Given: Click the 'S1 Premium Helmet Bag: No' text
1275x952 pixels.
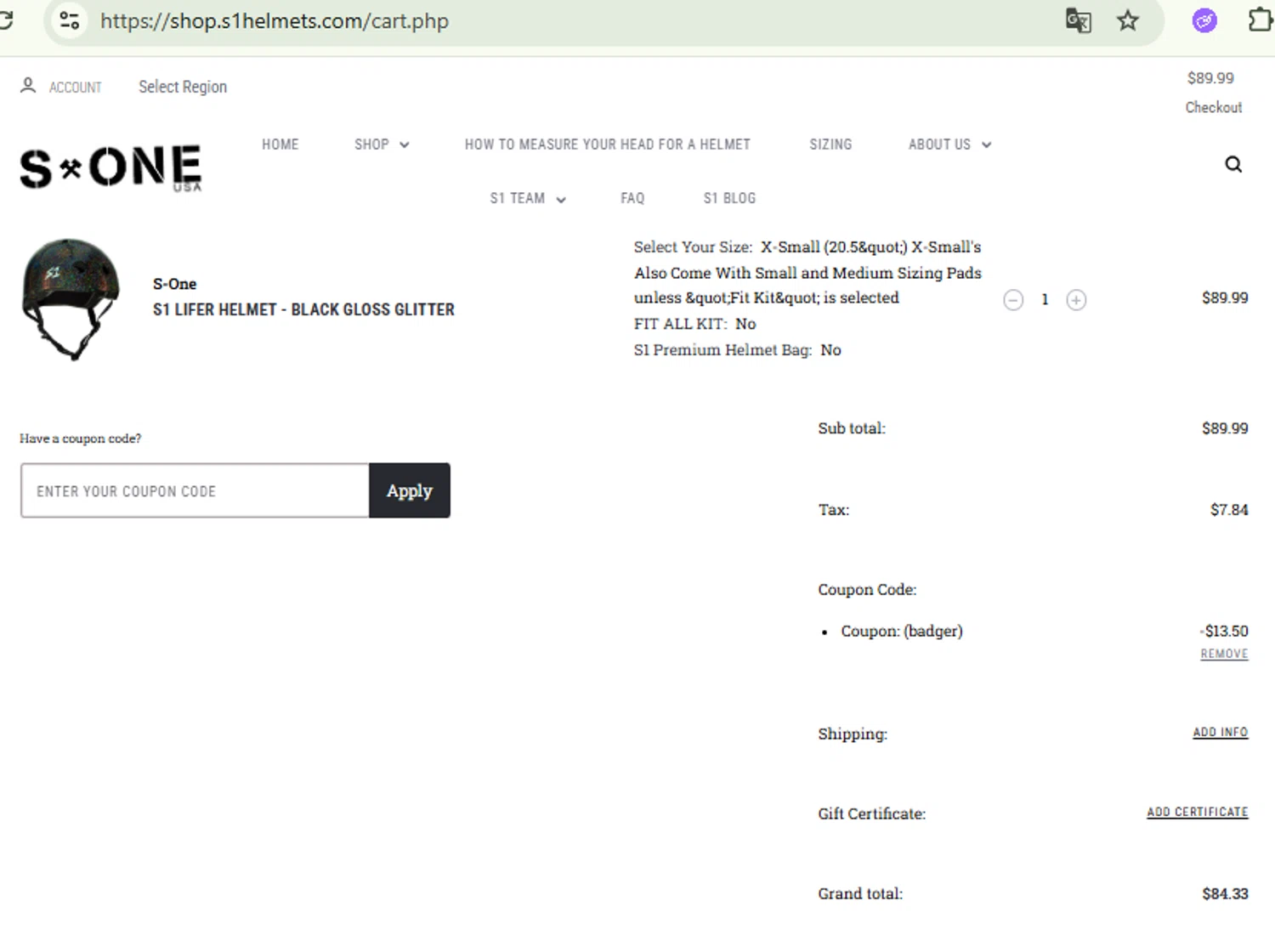Looking at the screenshot, I should click(737, 349).
